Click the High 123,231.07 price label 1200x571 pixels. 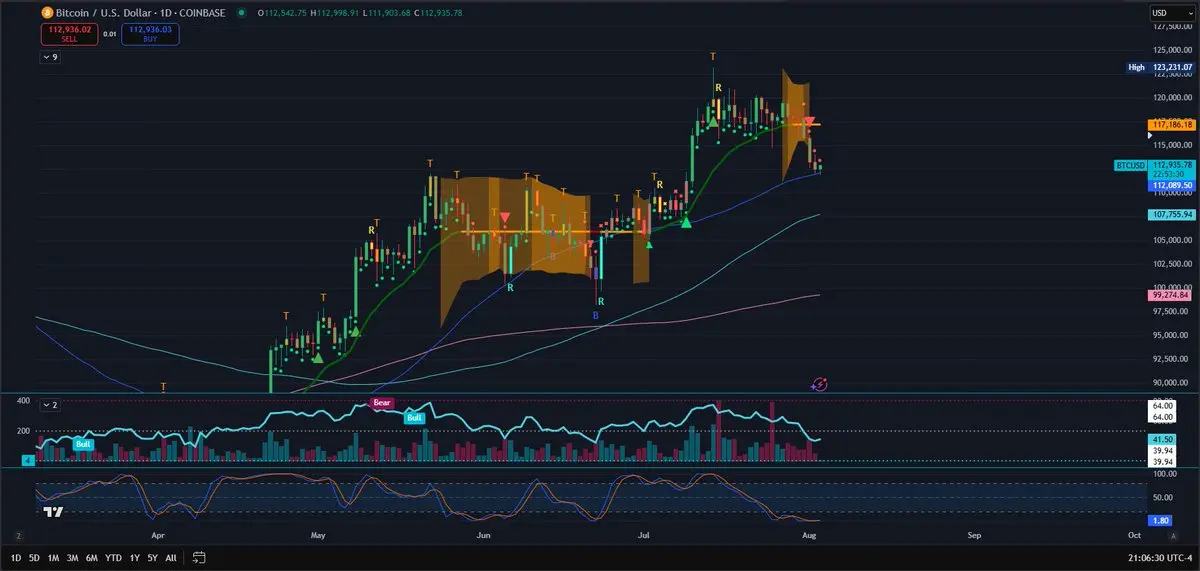tap(1159, 67)
